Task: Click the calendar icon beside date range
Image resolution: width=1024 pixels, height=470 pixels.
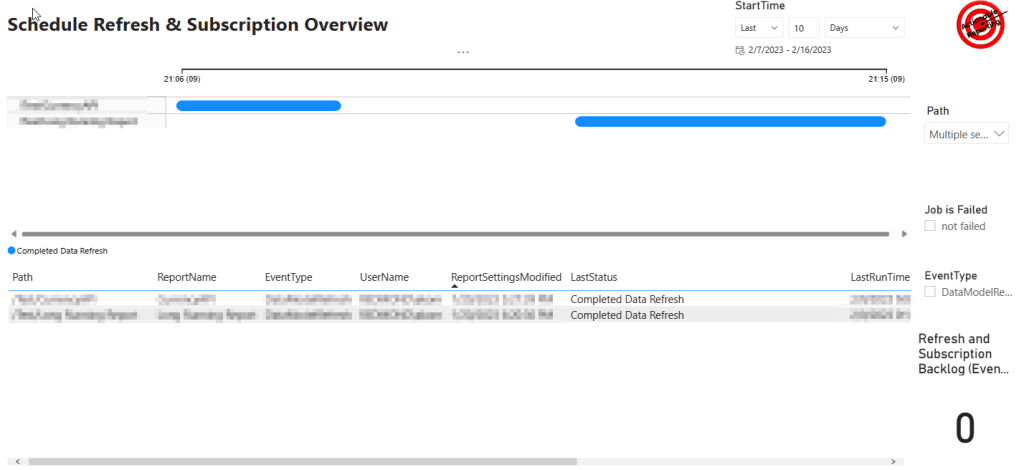Action: point(739,49)
